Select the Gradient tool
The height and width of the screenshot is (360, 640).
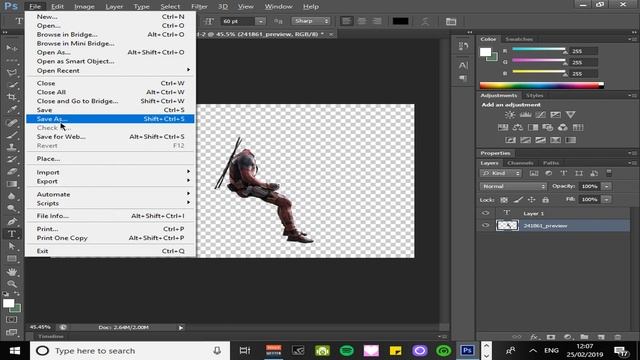(12, 184)
